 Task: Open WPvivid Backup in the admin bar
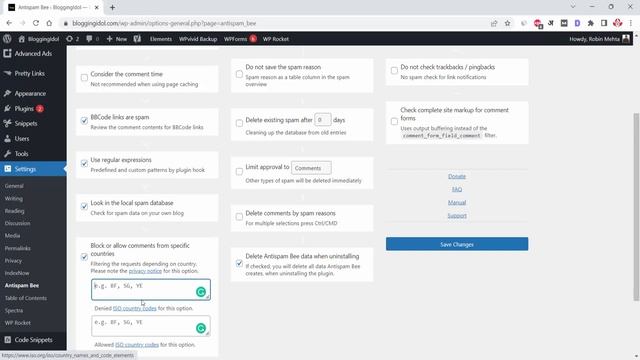point(198,39)
